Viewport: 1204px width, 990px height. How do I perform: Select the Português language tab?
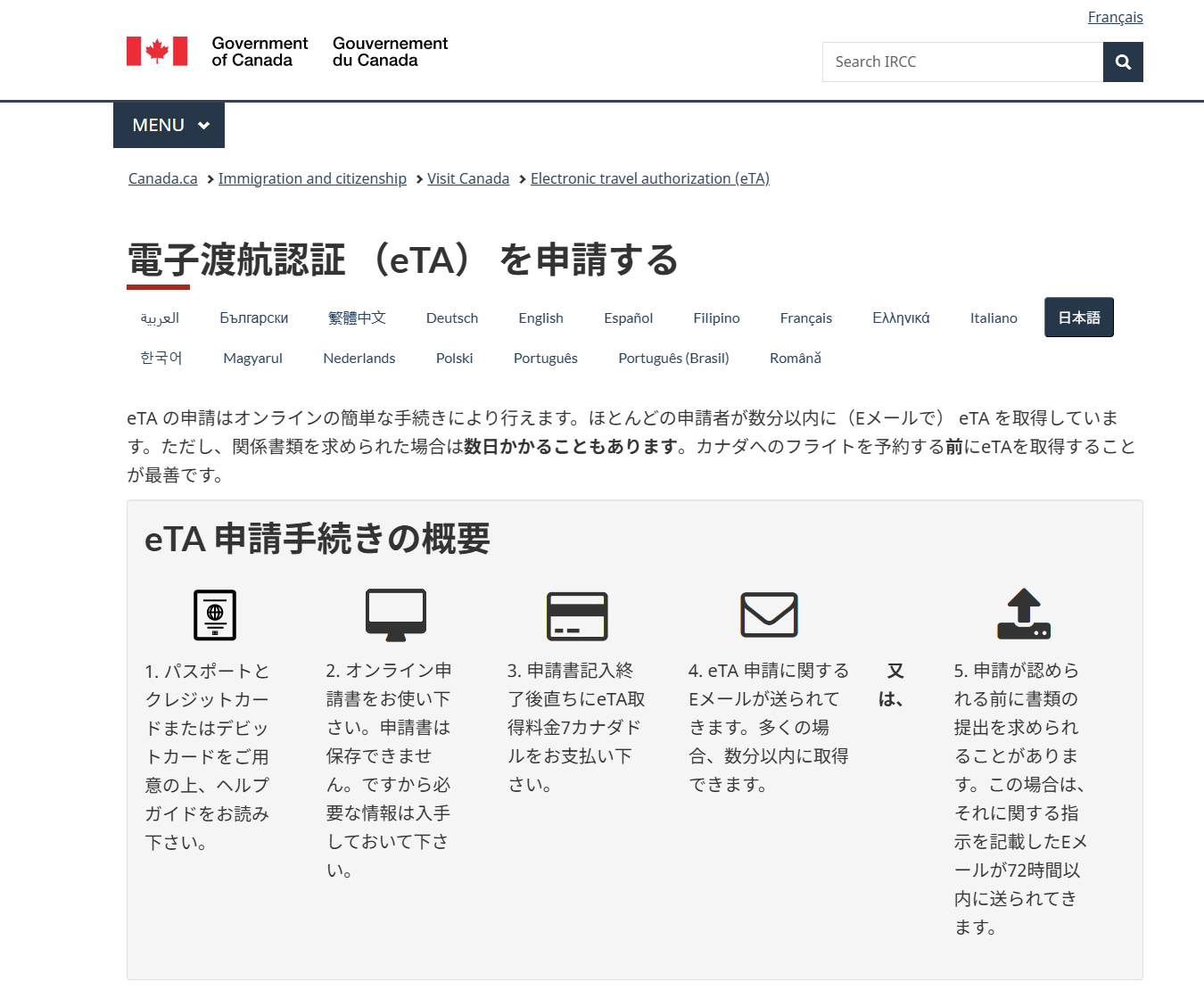(x=546, y=358)
